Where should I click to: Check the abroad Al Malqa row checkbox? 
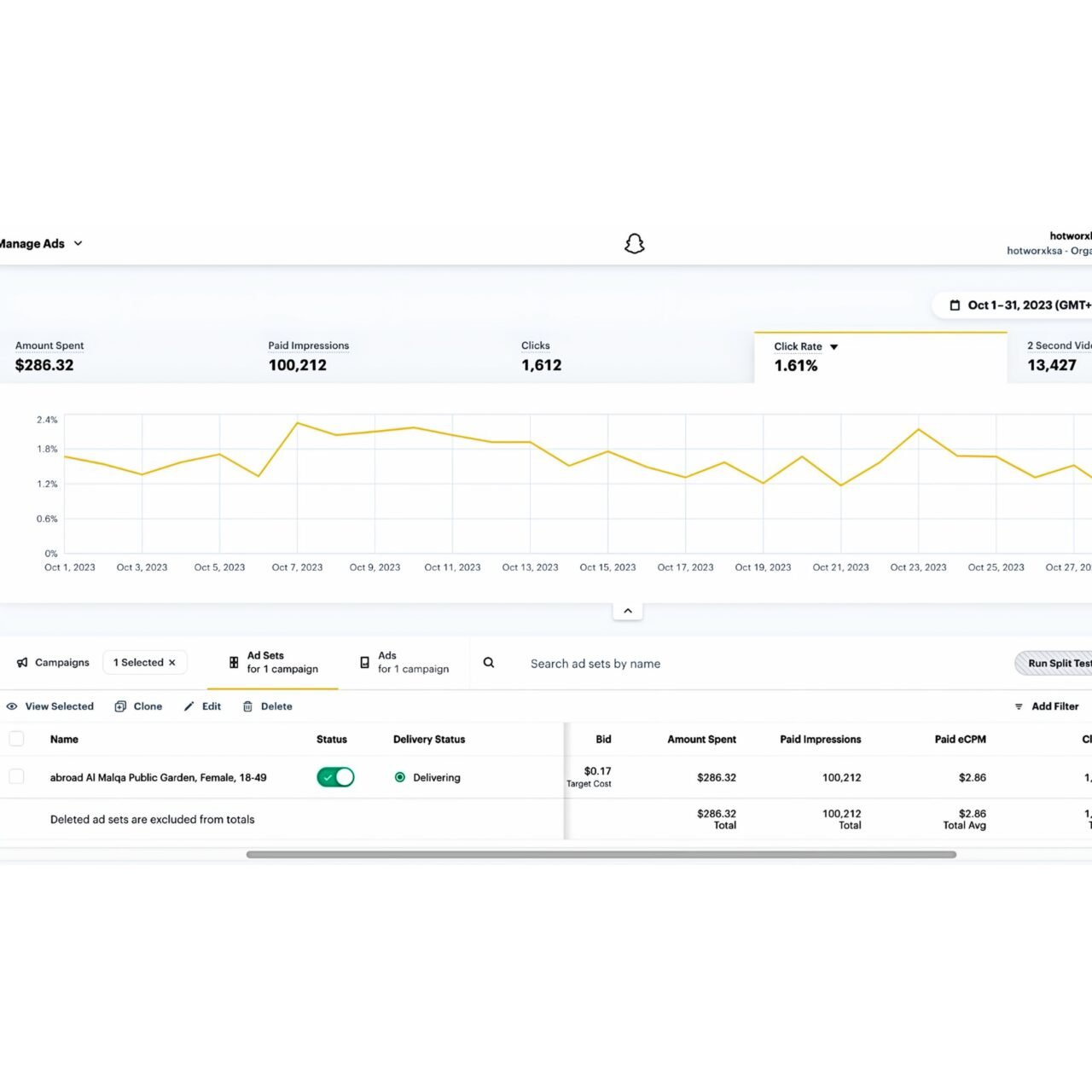click(x=16, y=776)
